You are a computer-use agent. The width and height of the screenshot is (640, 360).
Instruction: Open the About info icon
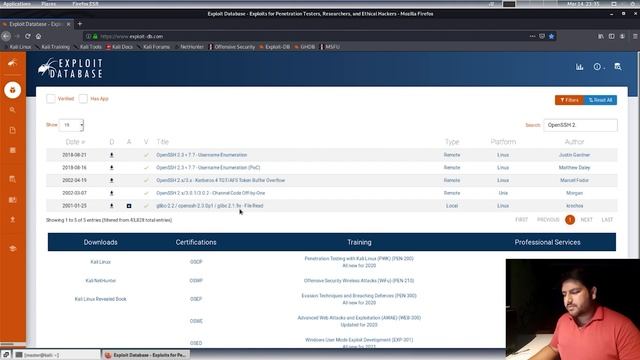[598, 67]
